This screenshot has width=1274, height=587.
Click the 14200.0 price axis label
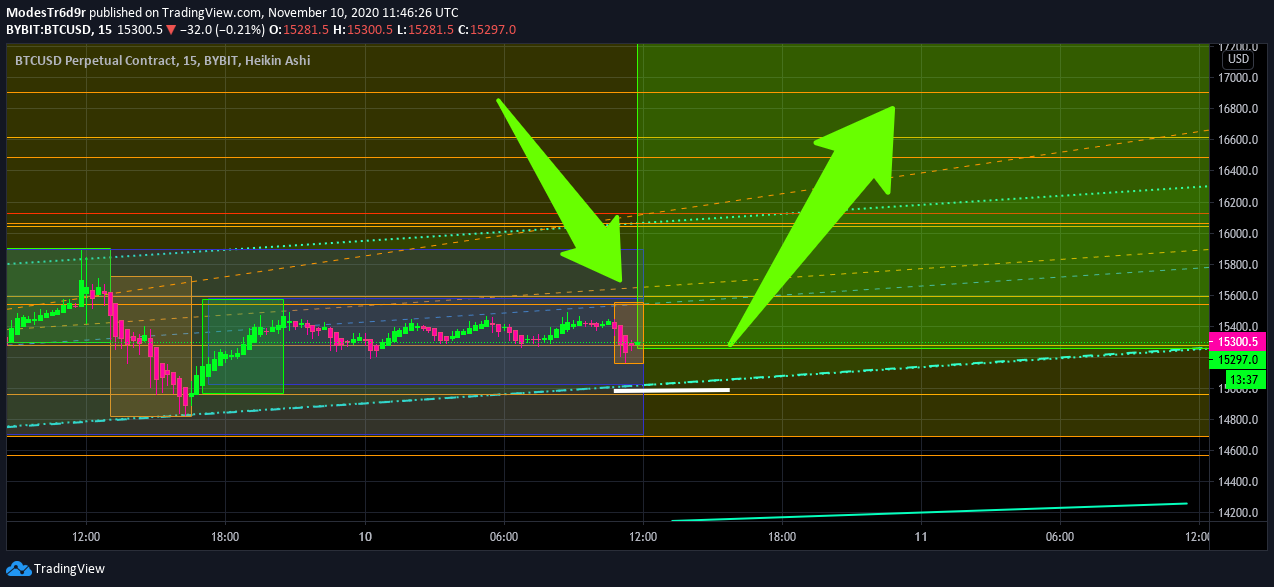click(x=1237, y=513)
